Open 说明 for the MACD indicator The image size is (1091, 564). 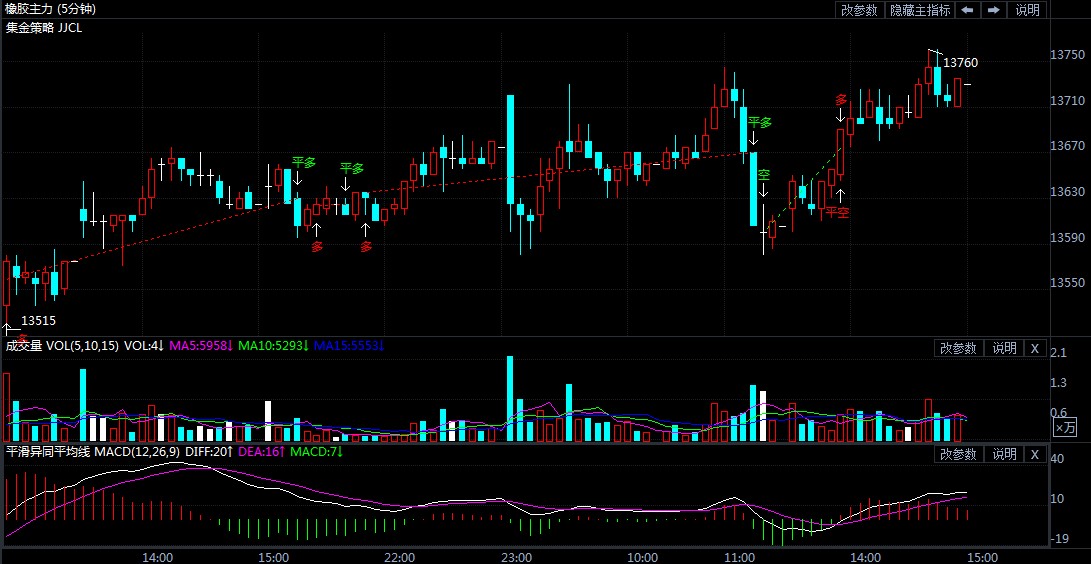click(x=1004, y=454)
